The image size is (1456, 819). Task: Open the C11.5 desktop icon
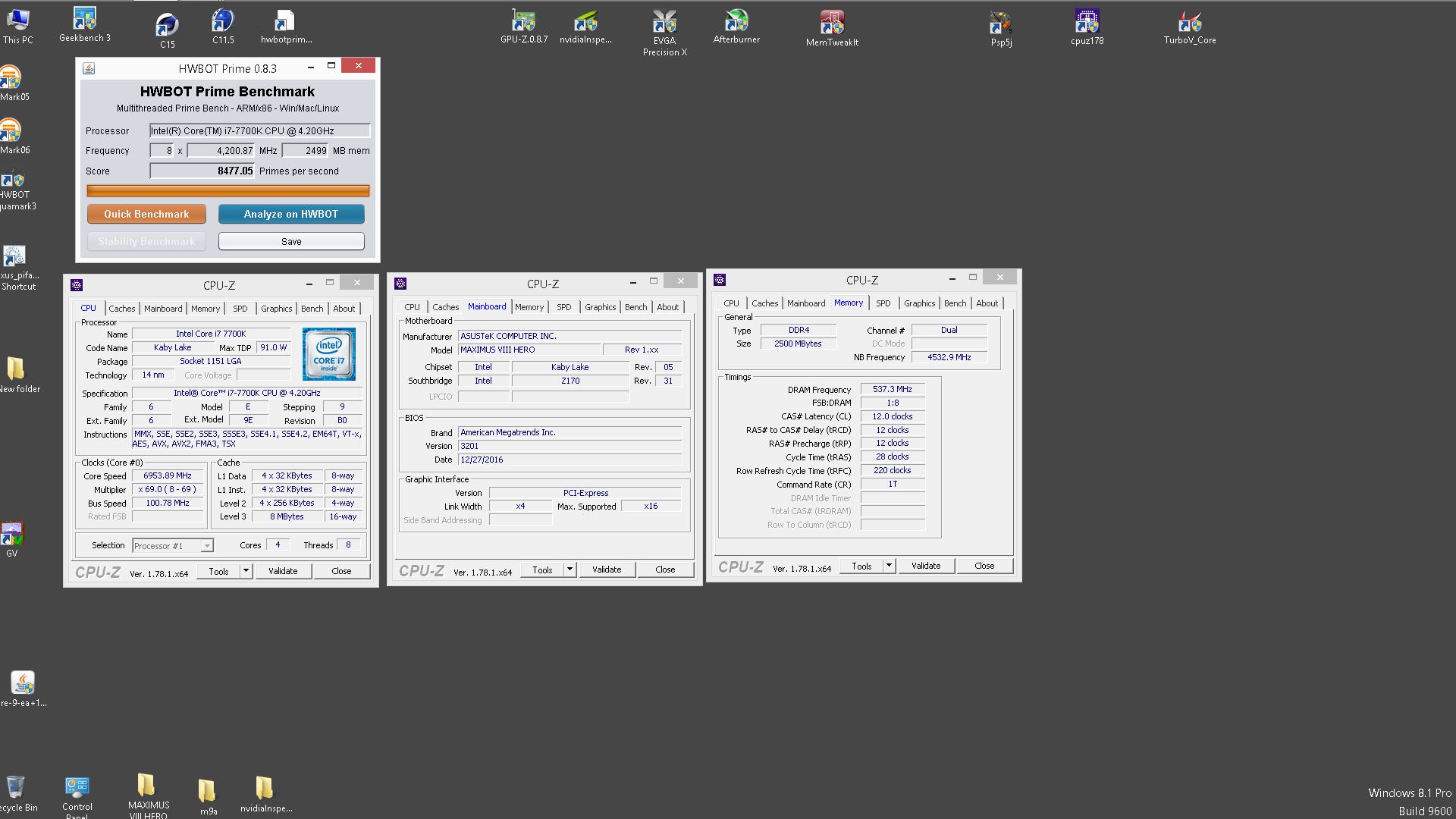coord(223,27)
